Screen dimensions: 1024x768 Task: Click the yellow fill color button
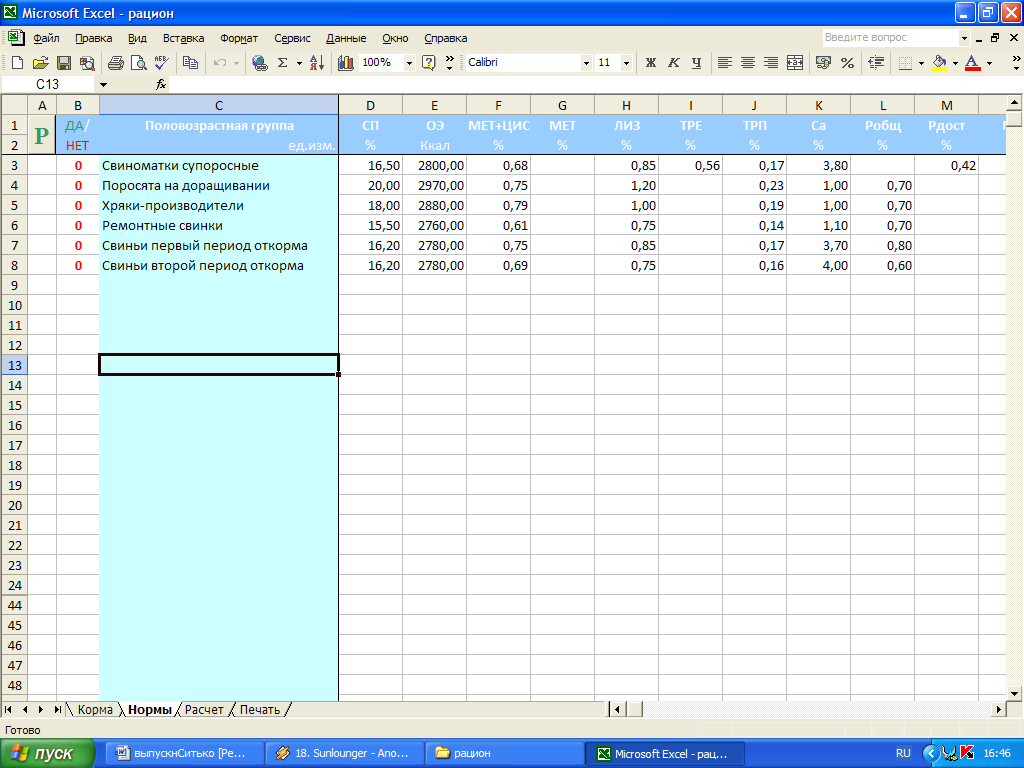pyautogui.click(x=939, y=63)
